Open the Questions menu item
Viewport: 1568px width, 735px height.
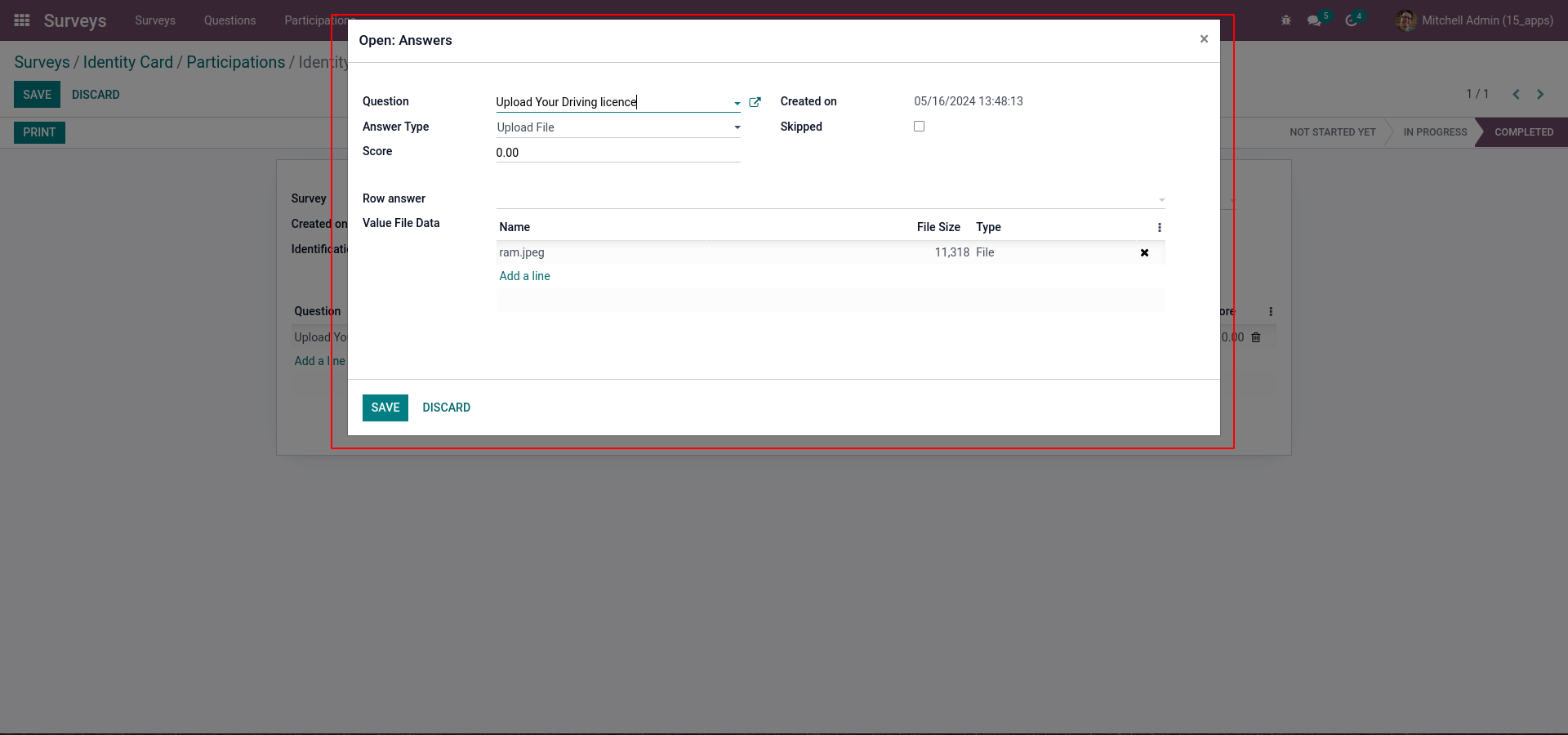click(x=229, y=20)
